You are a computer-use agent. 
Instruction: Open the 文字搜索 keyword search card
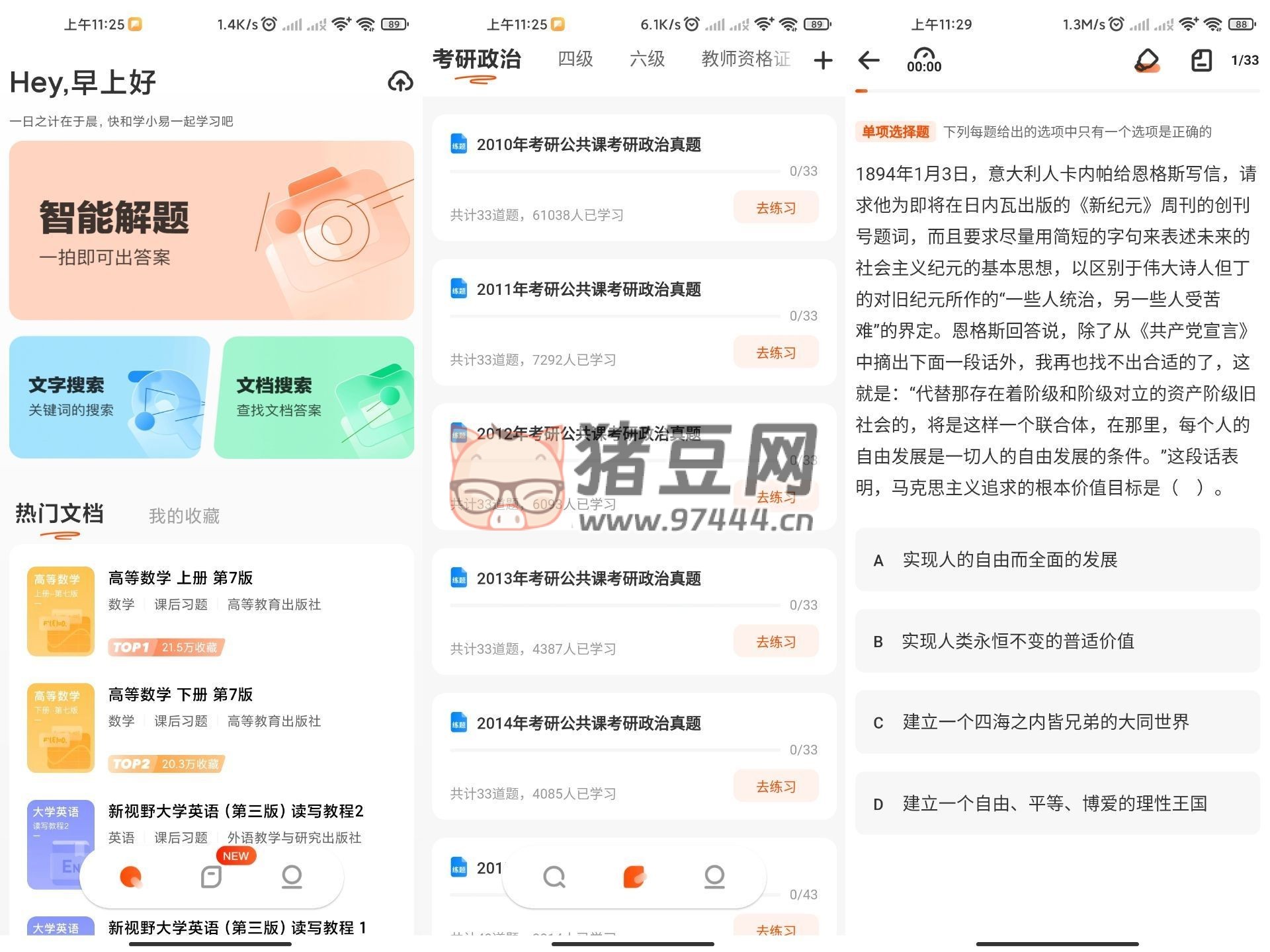109,397
